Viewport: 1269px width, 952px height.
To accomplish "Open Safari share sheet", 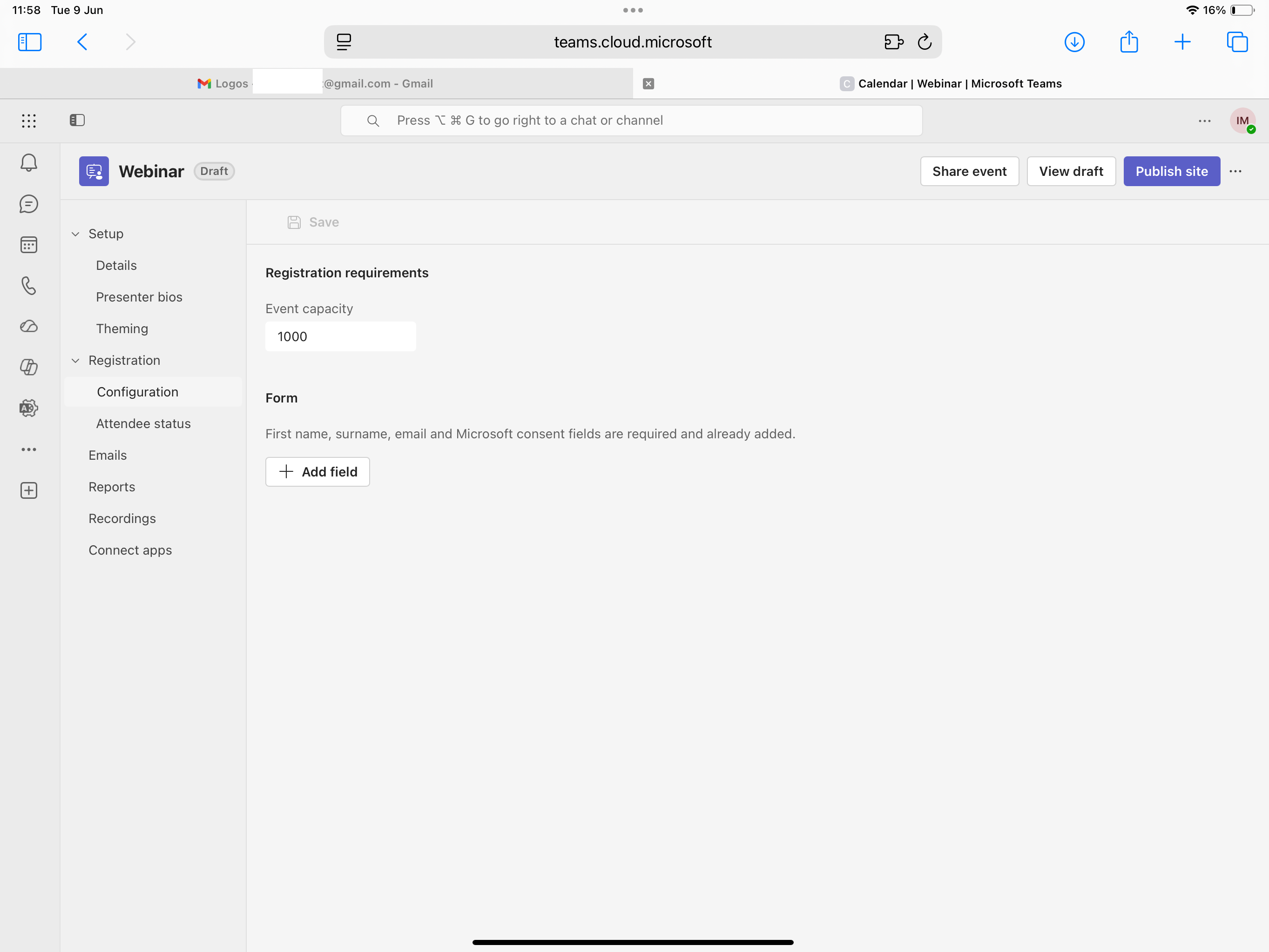I will click(1128, 41).
